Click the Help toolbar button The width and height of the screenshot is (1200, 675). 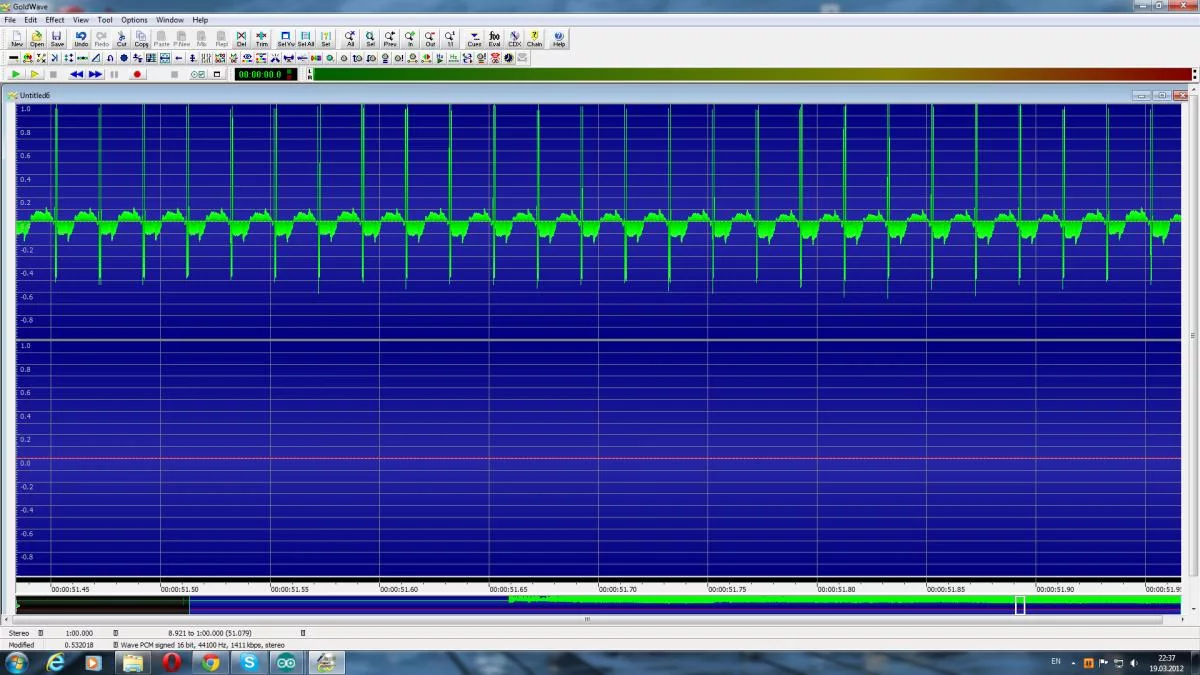pos(559,39)
